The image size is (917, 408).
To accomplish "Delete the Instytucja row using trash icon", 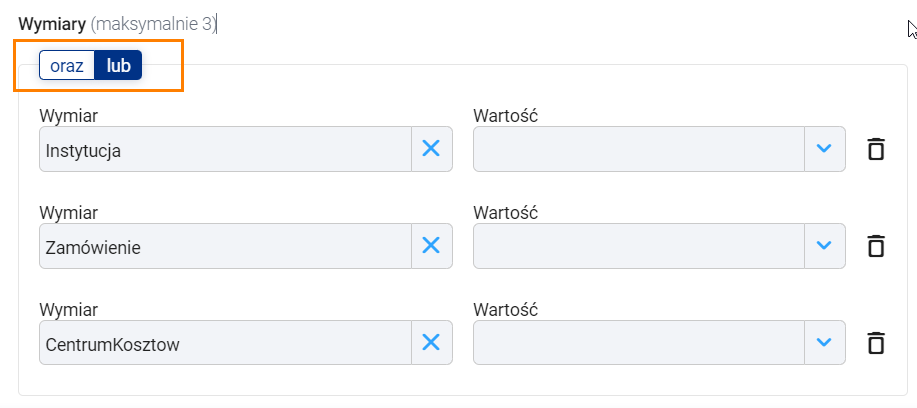I will (x=875, y=149).
